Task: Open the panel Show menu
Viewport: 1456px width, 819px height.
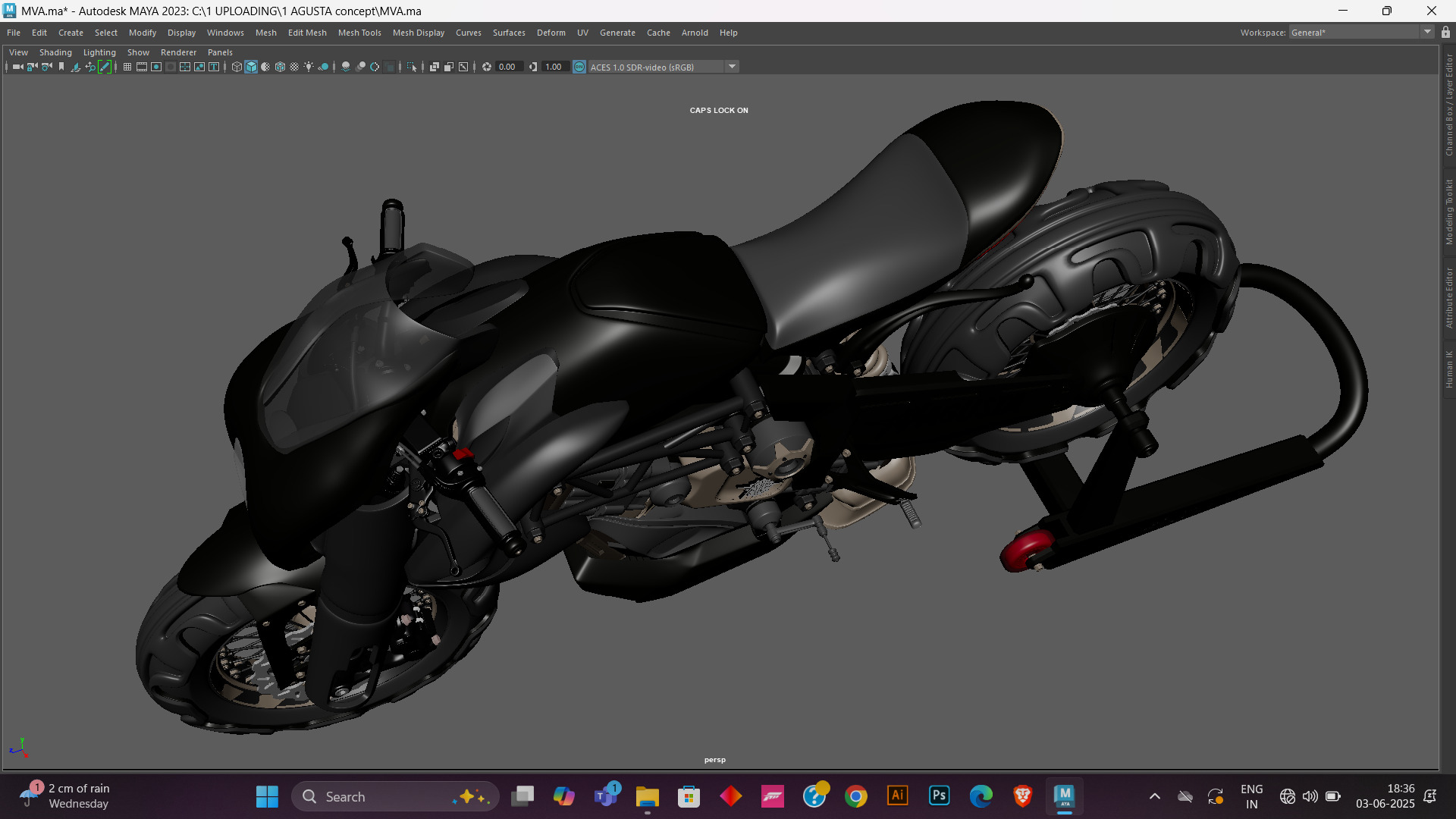Action: (138, 52)
